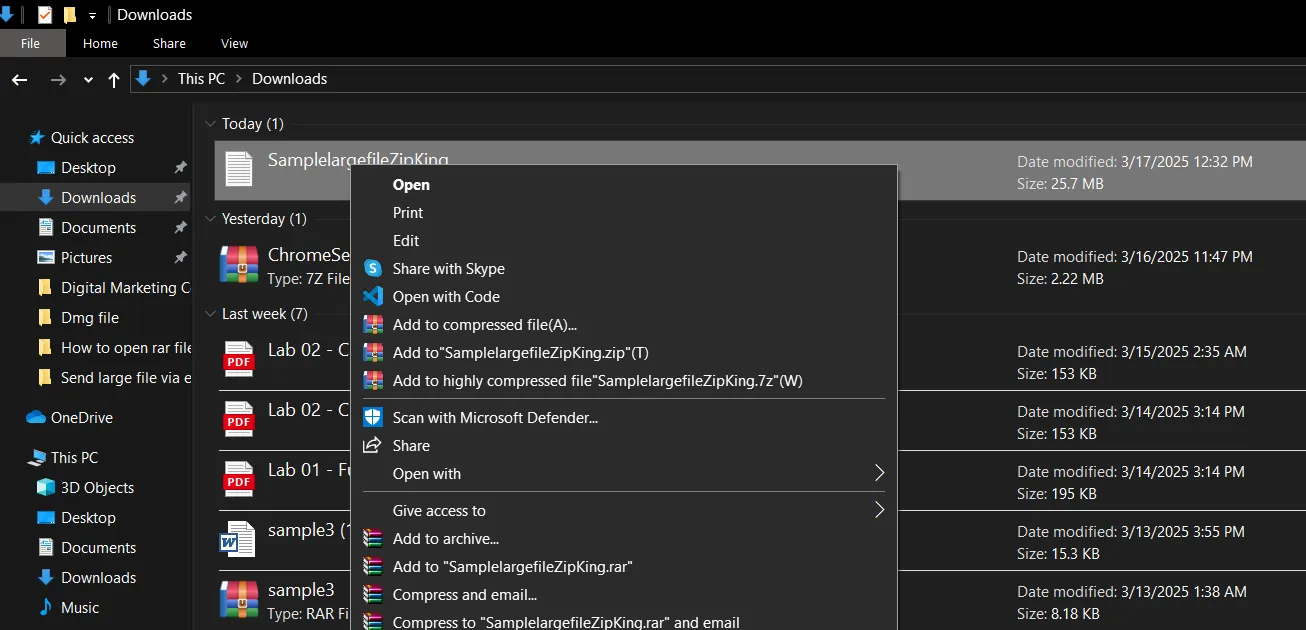This screenshot has width=1306, height=630.
Task: Open Downloads under Quick access
Action: pyautogui.click(x=99, y=198)
